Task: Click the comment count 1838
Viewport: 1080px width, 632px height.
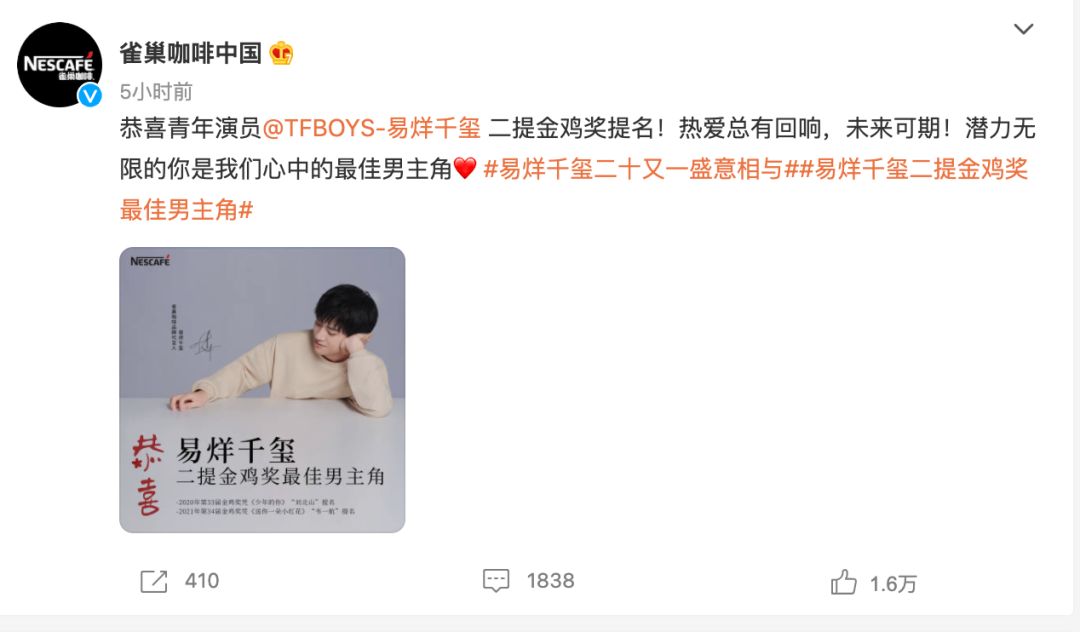Action: 550,581
